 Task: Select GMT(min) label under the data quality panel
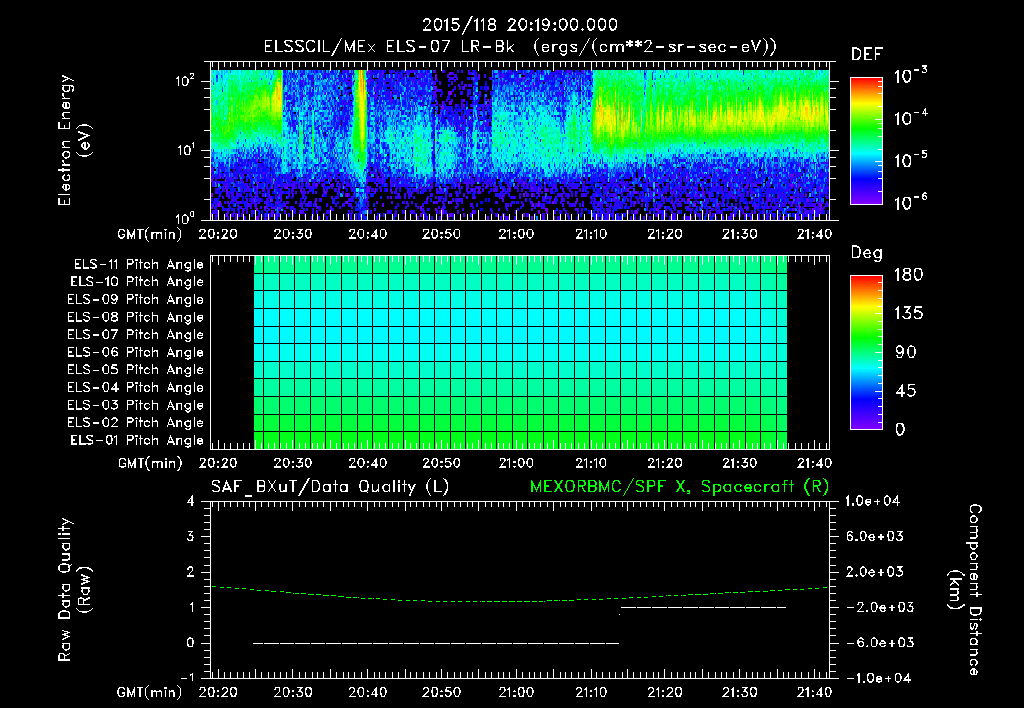click(150, 692)
